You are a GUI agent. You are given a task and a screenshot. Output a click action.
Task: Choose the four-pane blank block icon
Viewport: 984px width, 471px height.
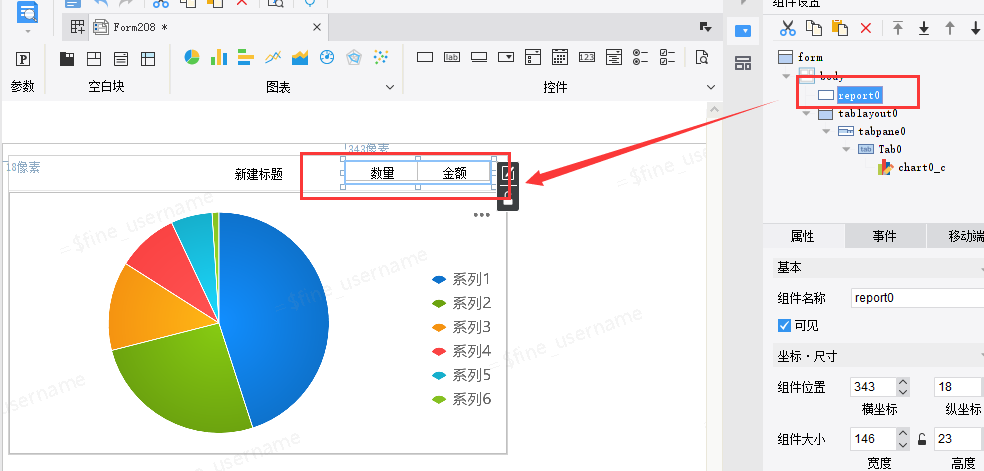click(x=94, y=59)
